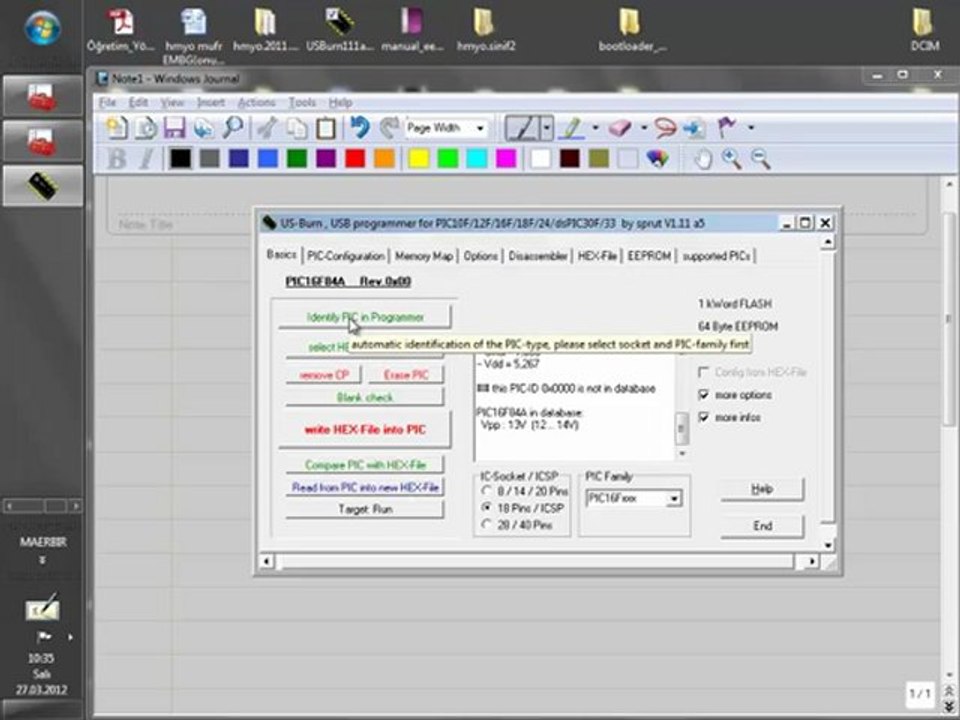Screen dimensions: 960x720
Task: Click the Zoom Out magnifier icon
Action: (x=761, y=159)
